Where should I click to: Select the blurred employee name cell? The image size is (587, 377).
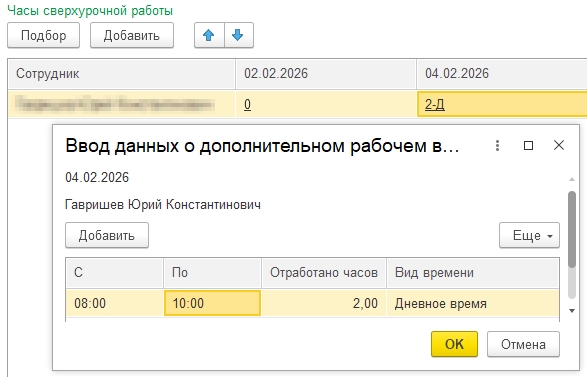tap(122, 104)
